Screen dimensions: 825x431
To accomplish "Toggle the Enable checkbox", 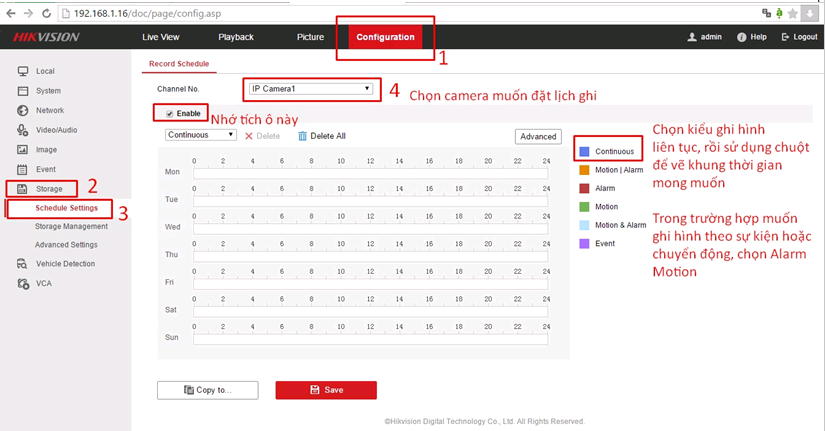I will [x=170, y=114].
